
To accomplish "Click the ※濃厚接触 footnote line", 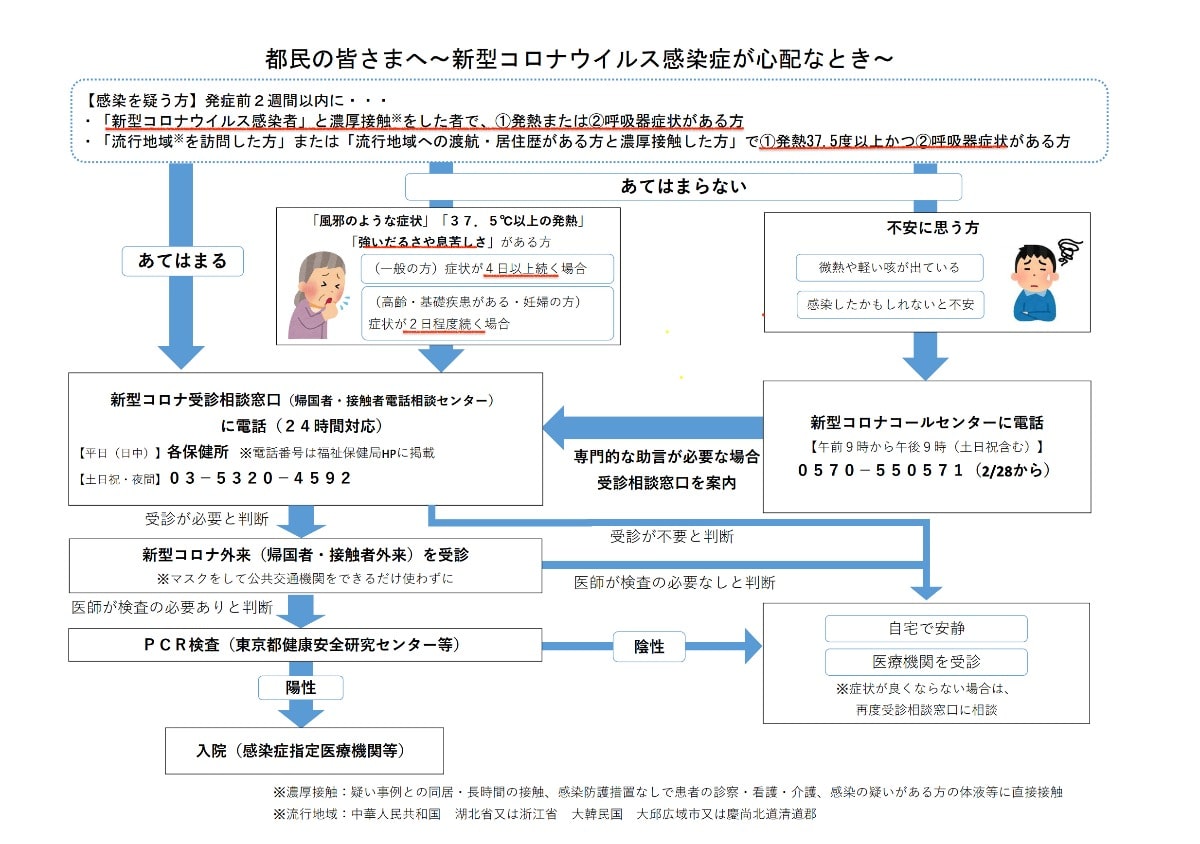I will (667, 792).
